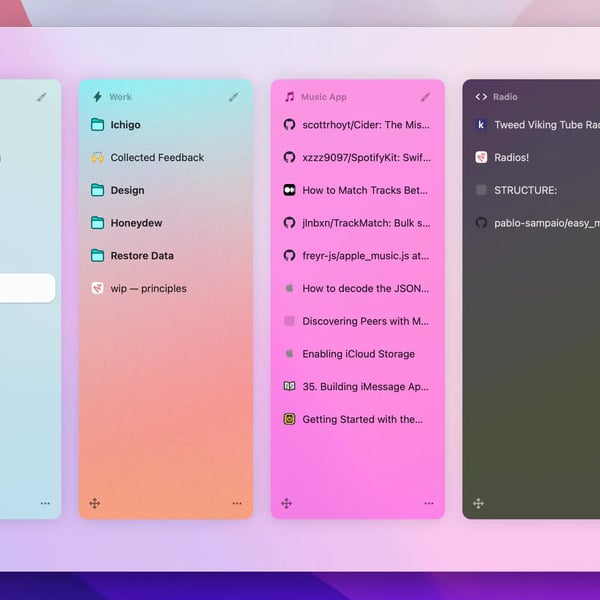Open the Restore Data folder
This screenshot has height=600, width=600.
pyautogui.click(x=141, y=256)
